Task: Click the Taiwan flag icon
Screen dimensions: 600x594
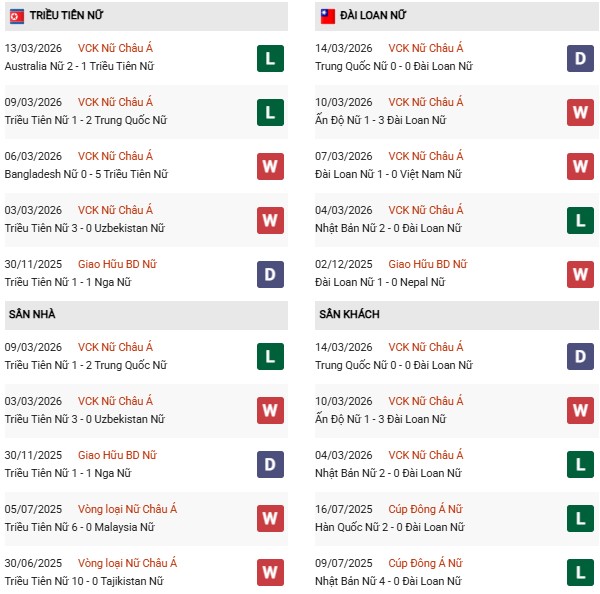Action: click(x=327, y=16)
